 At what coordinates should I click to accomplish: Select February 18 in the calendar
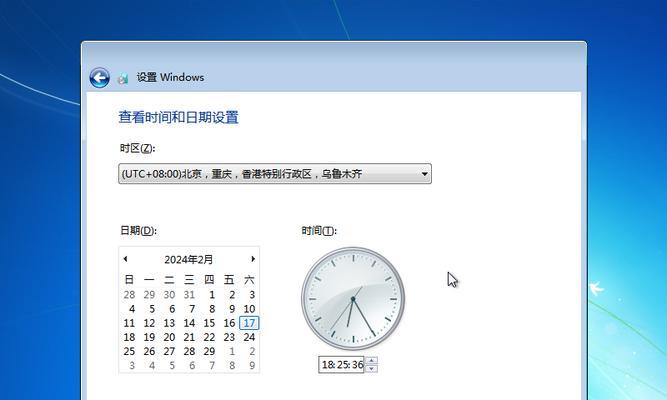[x=129, y=337]
